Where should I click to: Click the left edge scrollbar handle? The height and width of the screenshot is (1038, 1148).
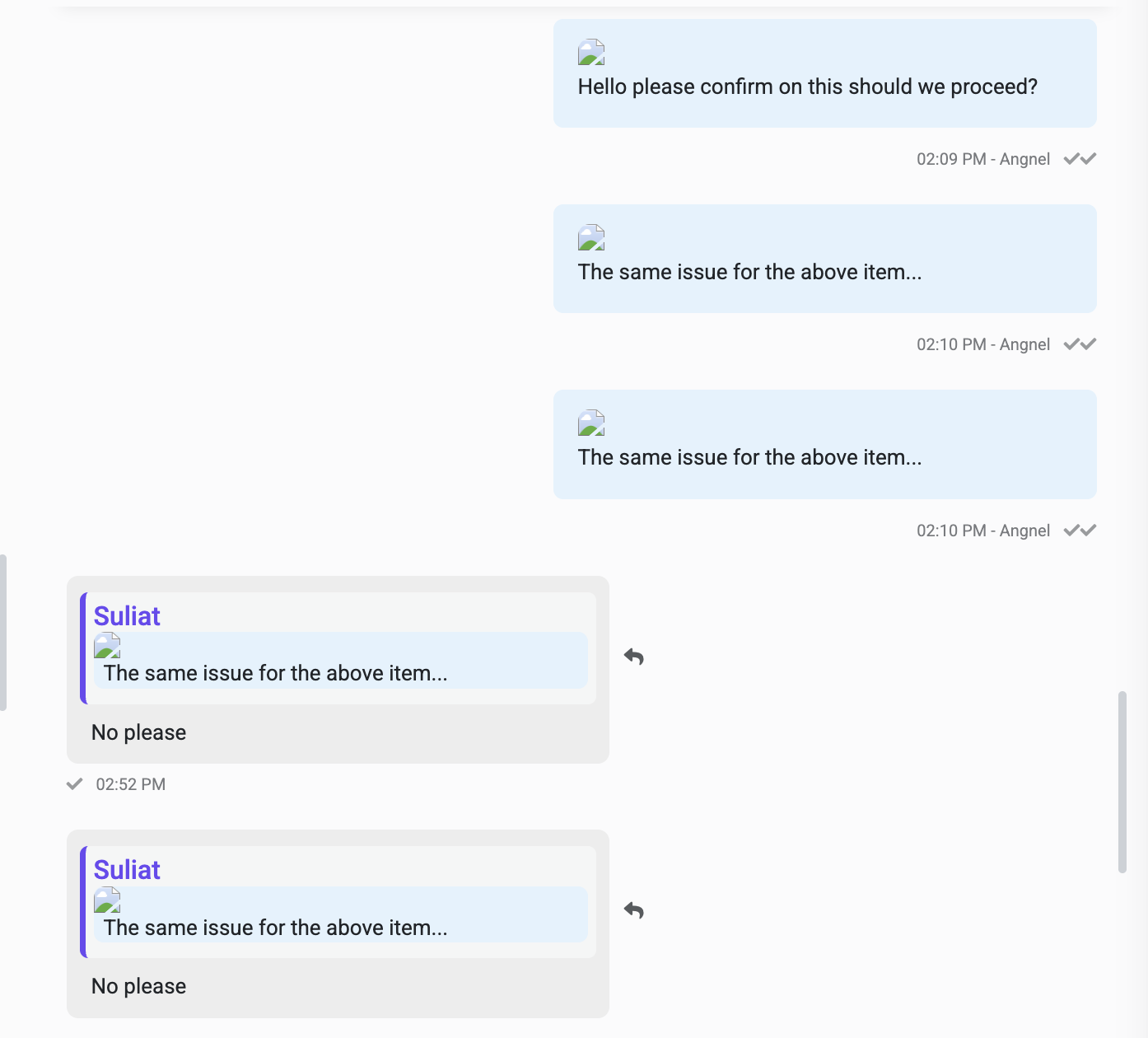point(3,632)
